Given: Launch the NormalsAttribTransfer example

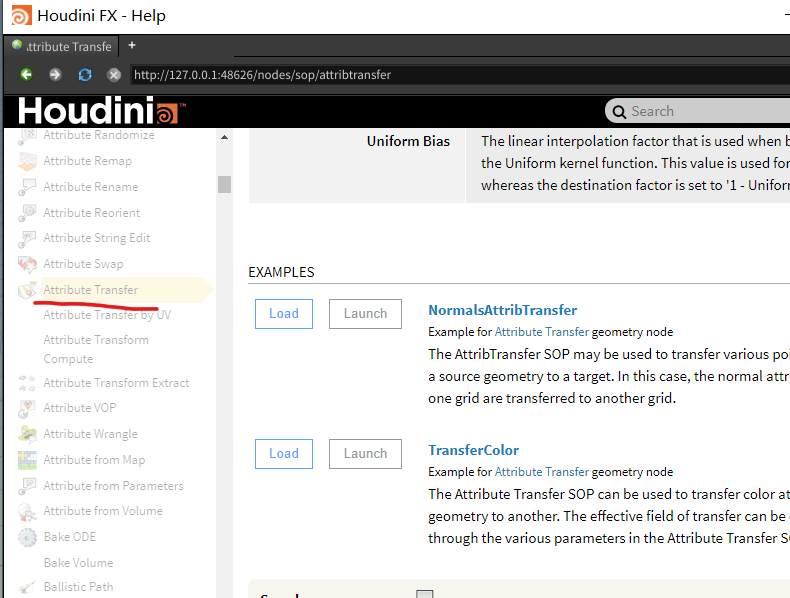Looking at the screenshot, I should point(365,314).
